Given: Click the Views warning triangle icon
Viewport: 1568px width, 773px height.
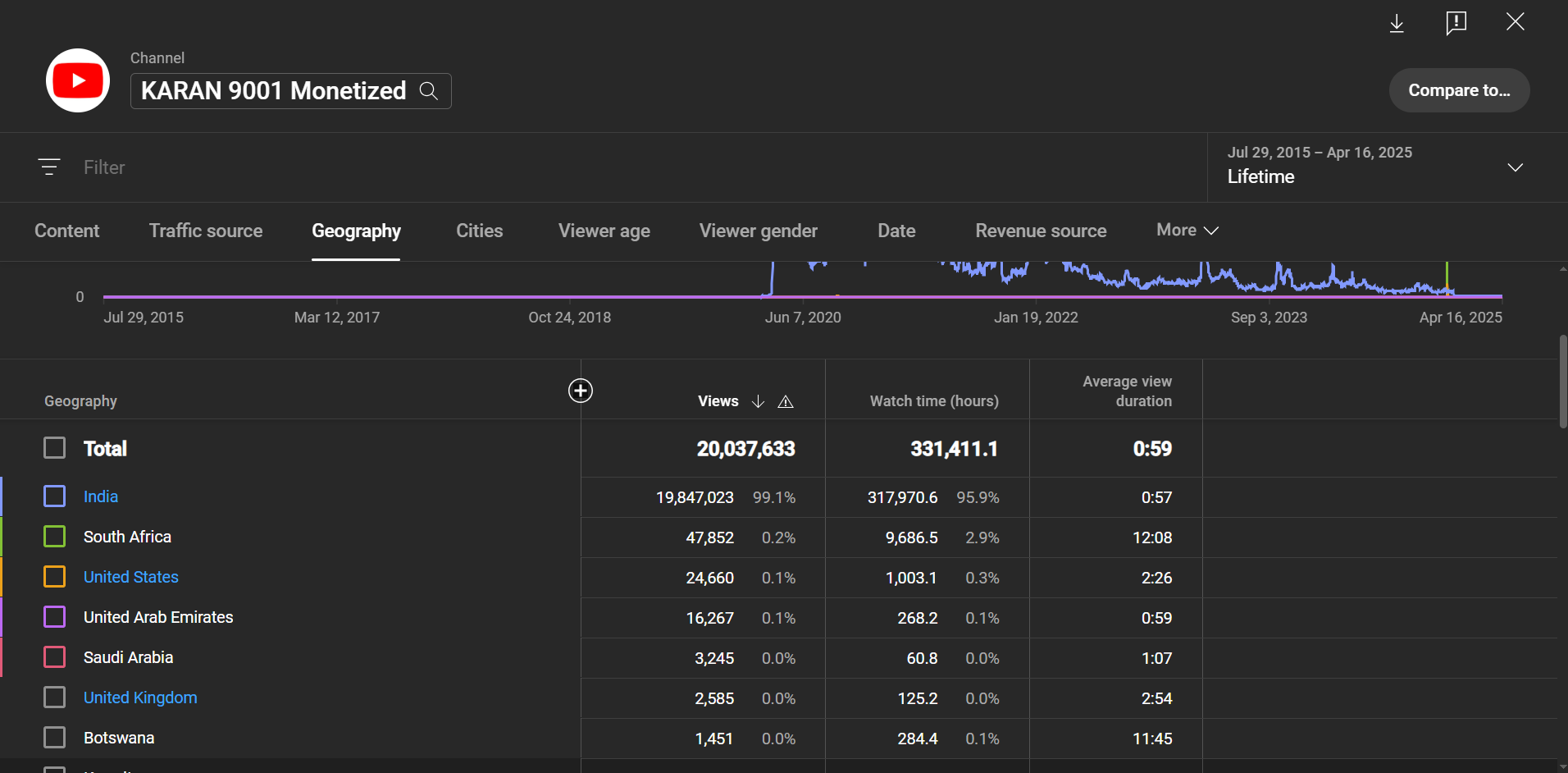Looking at the screenshot, I should 786,401.
